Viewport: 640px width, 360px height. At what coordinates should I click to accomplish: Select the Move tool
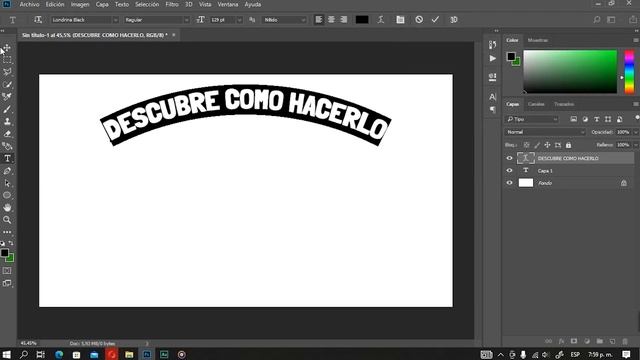click(7, 48)
